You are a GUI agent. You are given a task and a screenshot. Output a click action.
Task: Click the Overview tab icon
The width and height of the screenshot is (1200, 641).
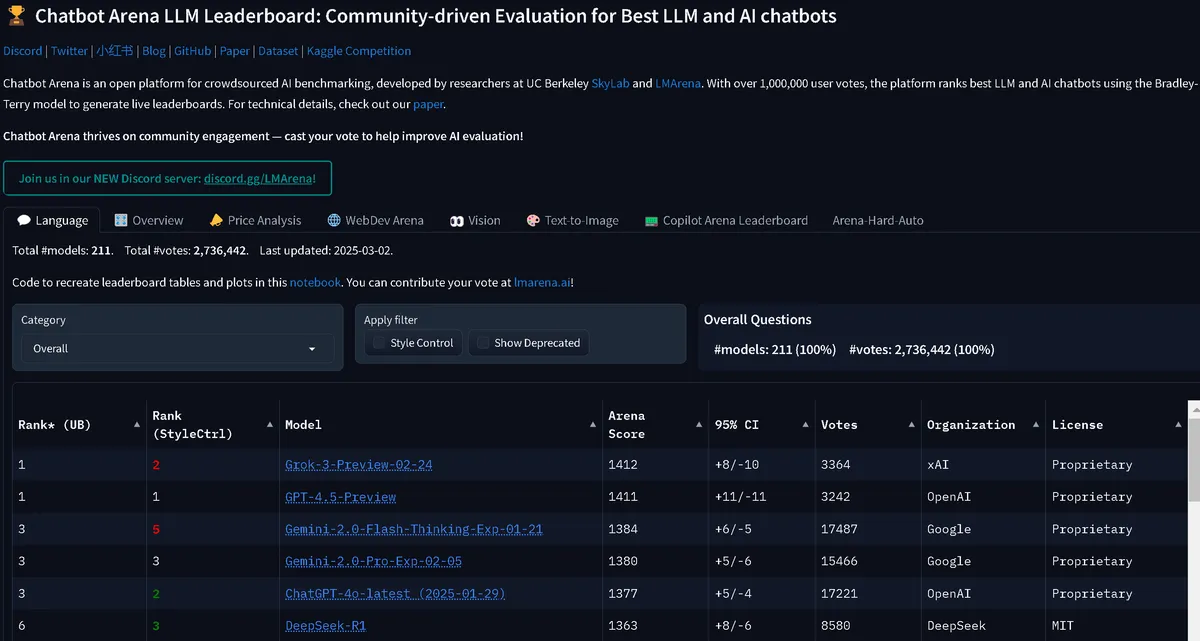121,220
